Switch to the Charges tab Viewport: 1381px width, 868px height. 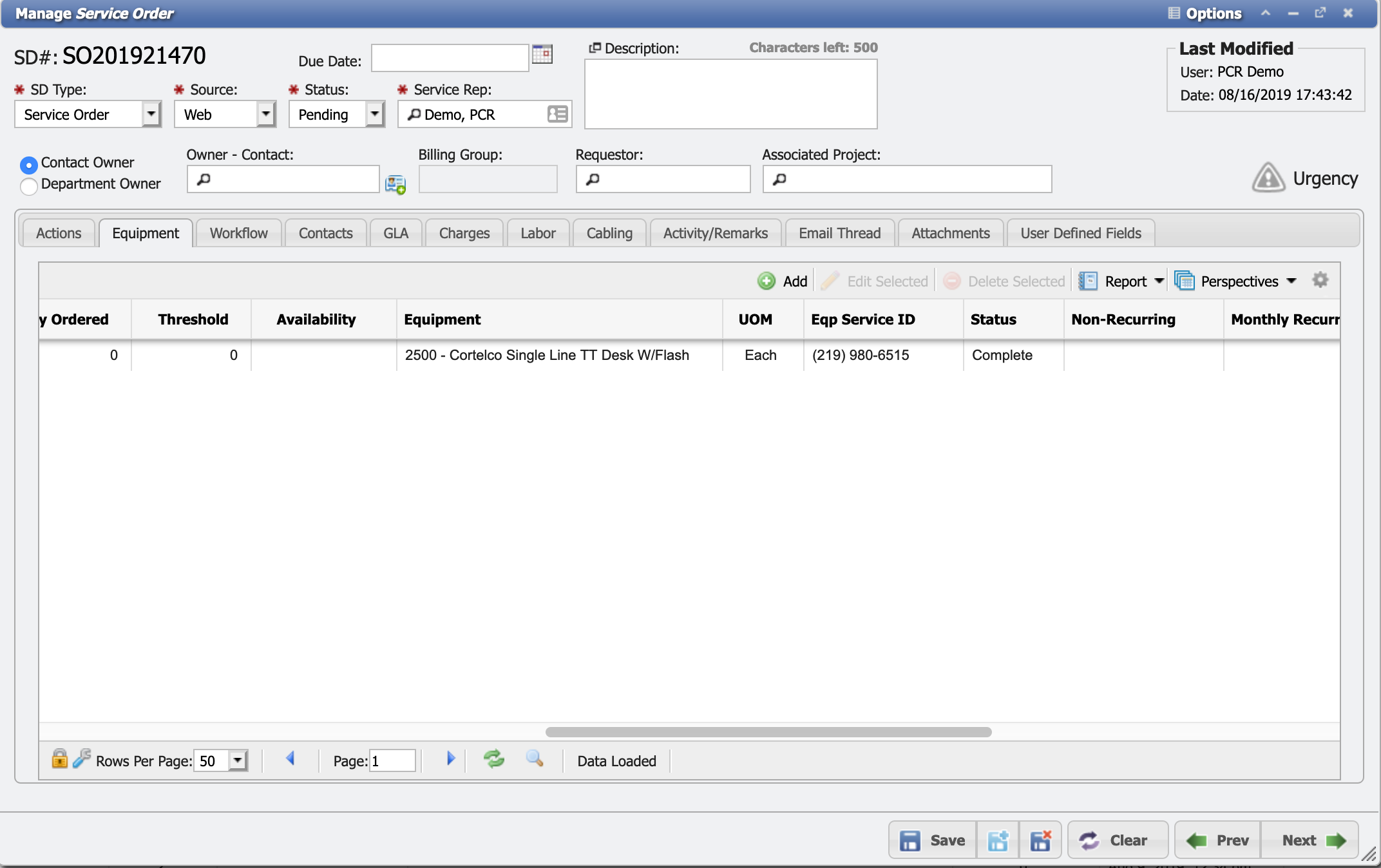[464, 233]
